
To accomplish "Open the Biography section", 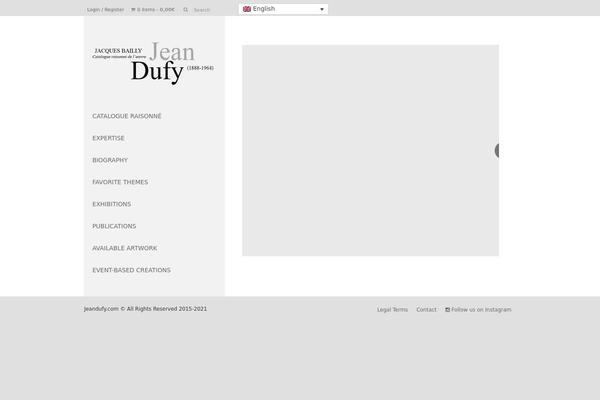I will [x=110, y=160].
